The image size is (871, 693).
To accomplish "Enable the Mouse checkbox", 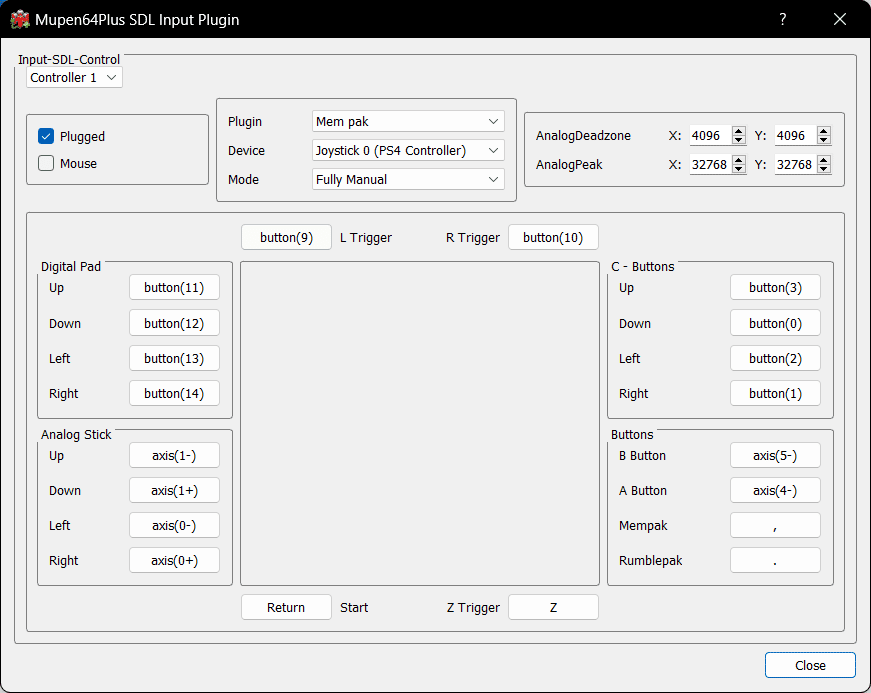I will click(x=46, y=163).
